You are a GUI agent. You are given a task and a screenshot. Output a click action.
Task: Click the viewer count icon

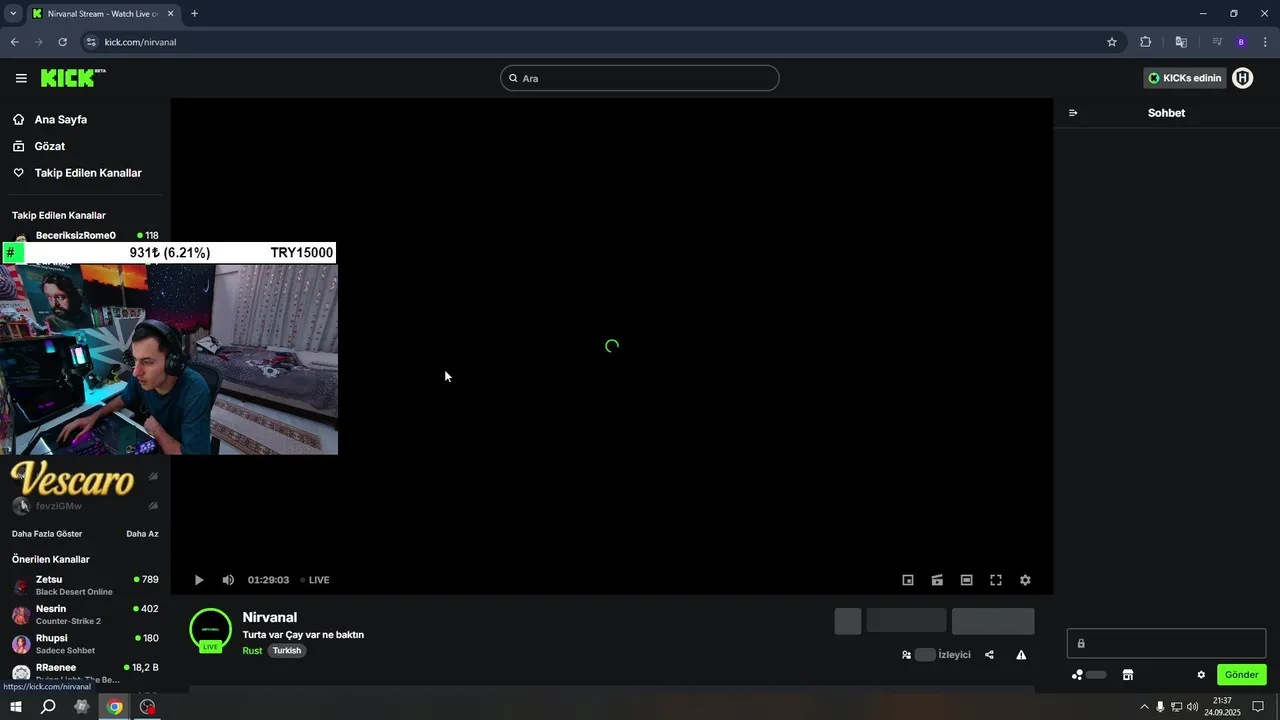(x=906, y=655)
